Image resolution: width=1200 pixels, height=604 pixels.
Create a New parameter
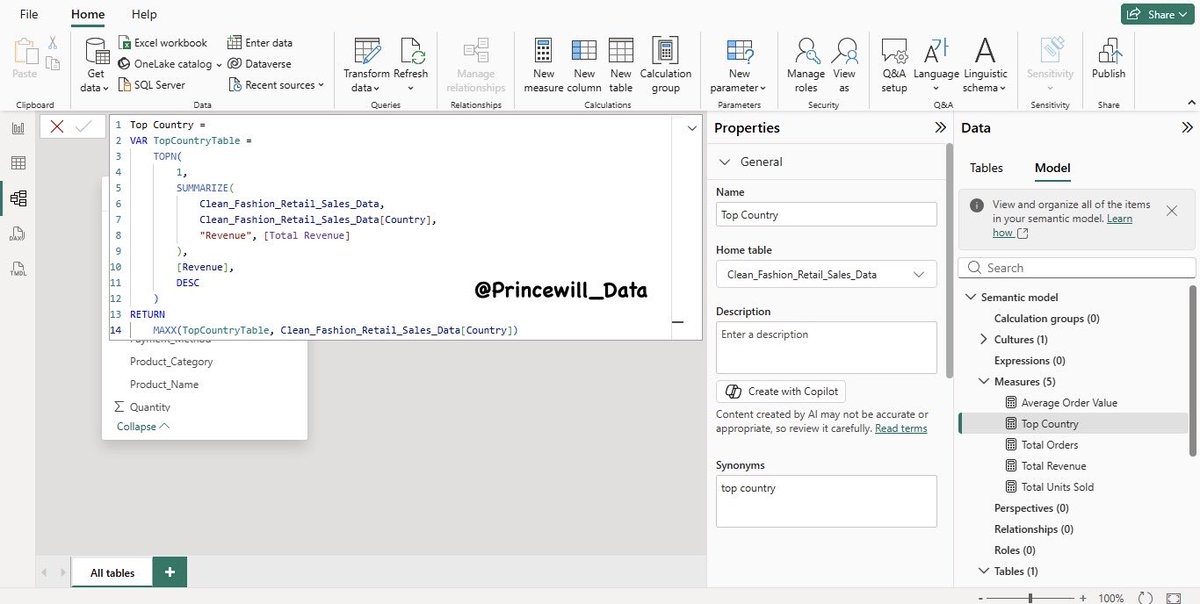740,65
